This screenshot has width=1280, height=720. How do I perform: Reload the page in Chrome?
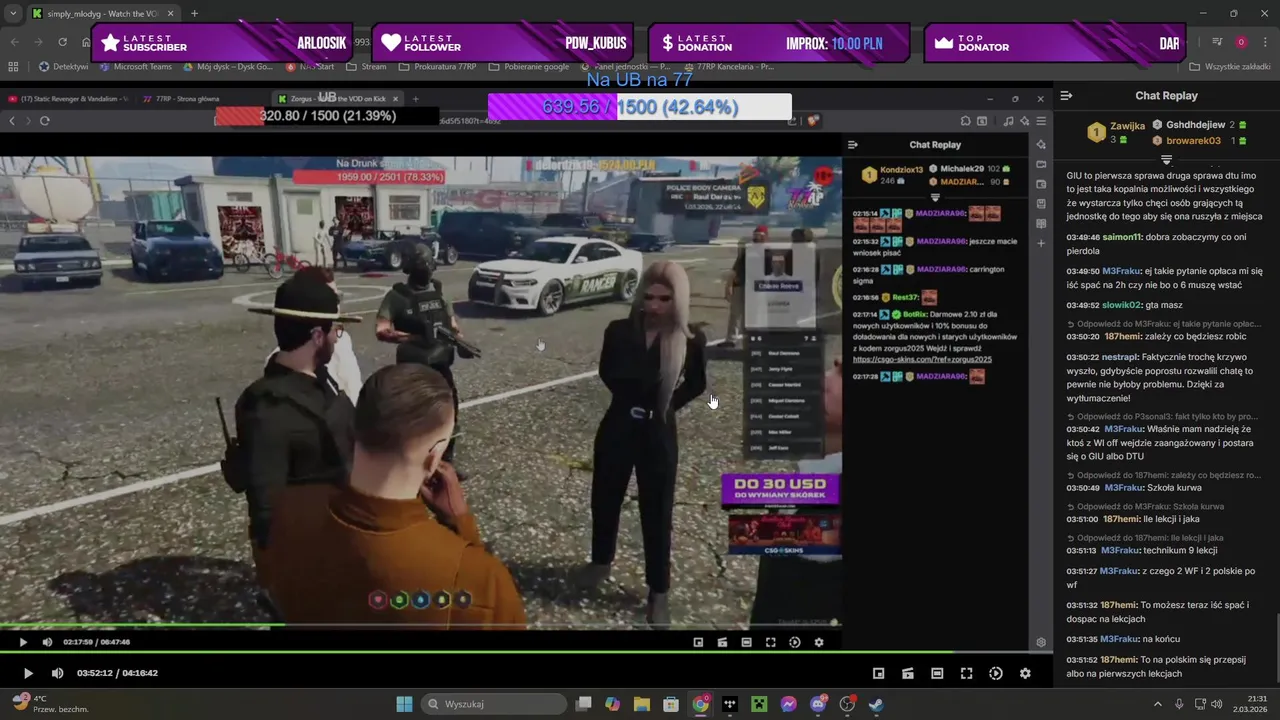[63, 42]
